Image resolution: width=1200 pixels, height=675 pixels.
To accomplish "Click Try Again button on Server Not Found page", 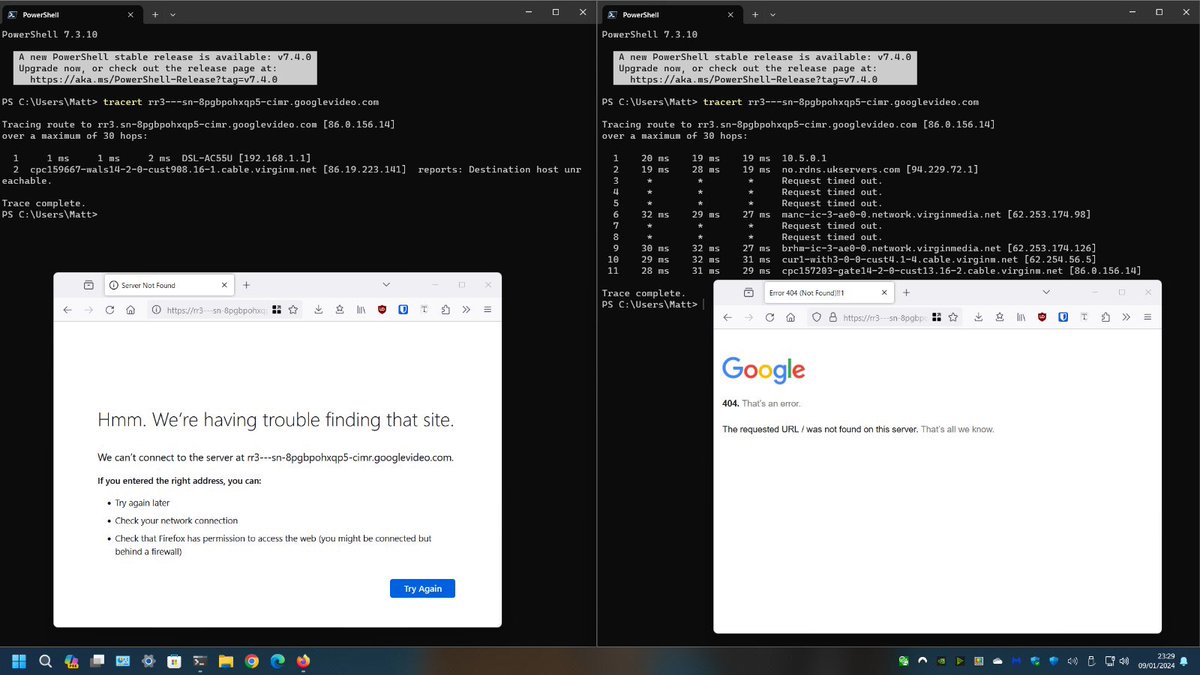I will pyautogui.click(x=422, y=588).
